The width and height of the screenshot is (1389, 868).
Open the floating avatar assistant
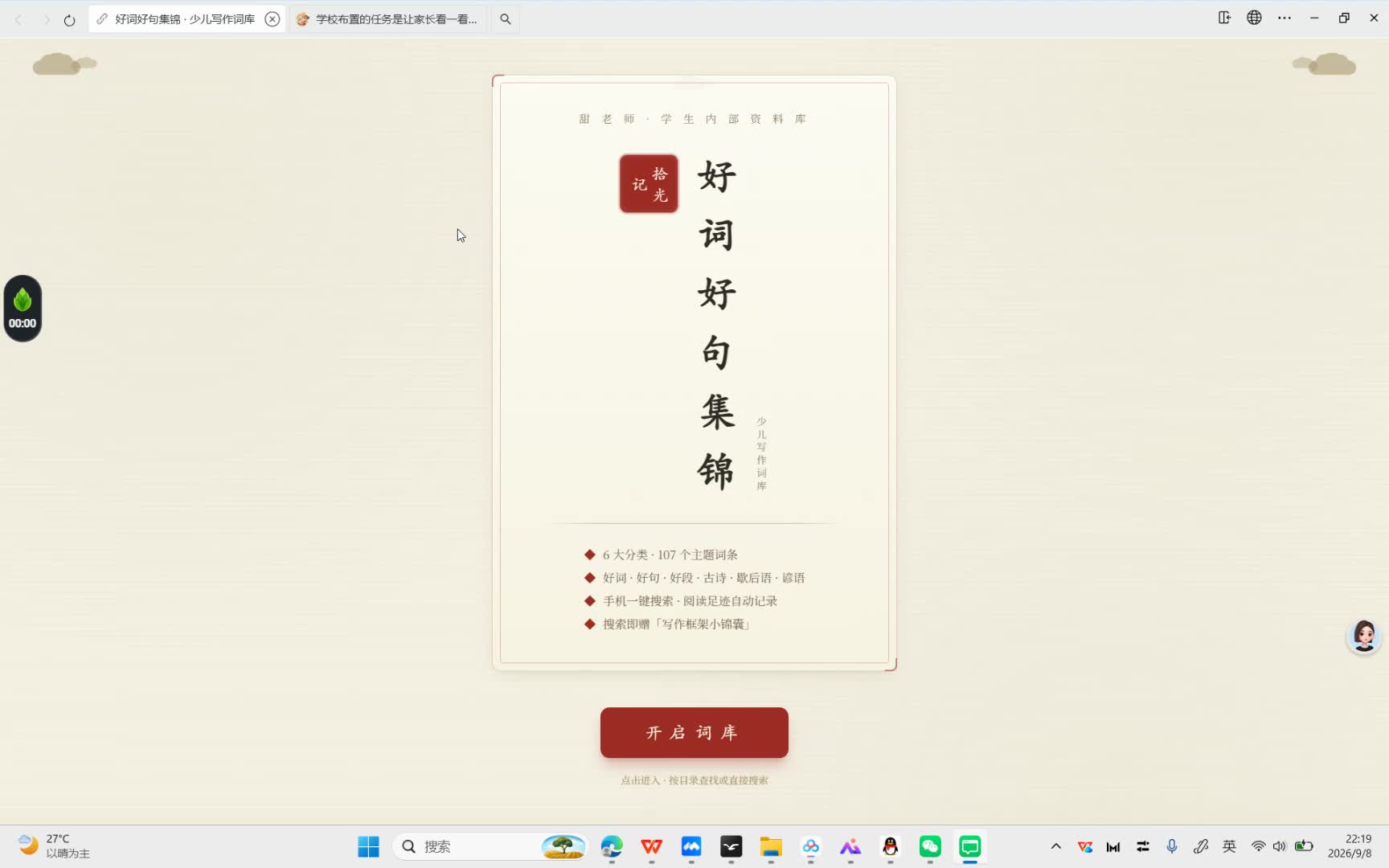click(x=1364, y=636)
